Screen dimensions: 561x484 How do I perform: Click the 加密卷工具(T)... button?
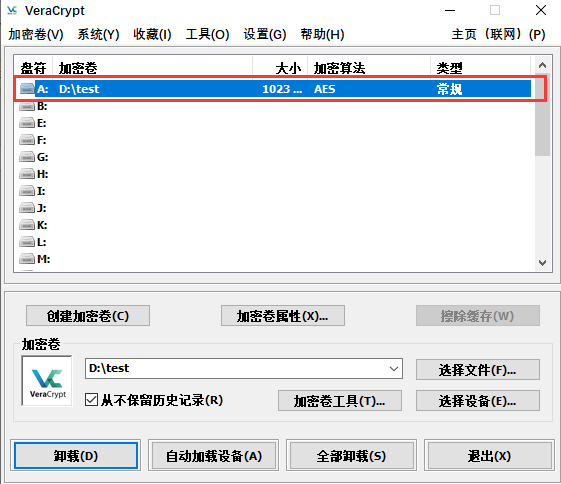click(x=340, y=401)
